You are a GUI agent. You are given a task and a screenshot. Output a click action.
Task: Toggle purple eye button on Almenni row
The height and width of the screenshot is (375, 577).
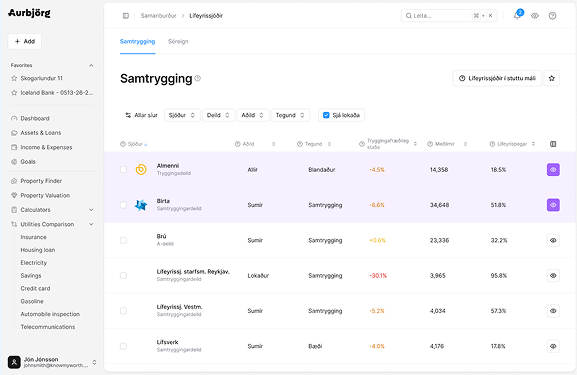click(x=553, y=170)
